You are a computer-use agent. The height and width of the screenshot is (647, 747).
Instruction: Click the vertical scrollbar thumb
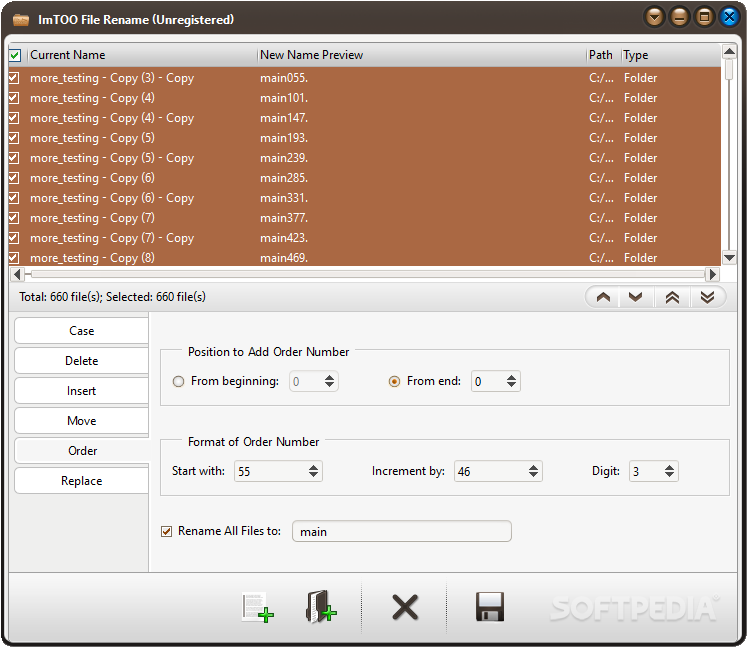pos(729,69)
